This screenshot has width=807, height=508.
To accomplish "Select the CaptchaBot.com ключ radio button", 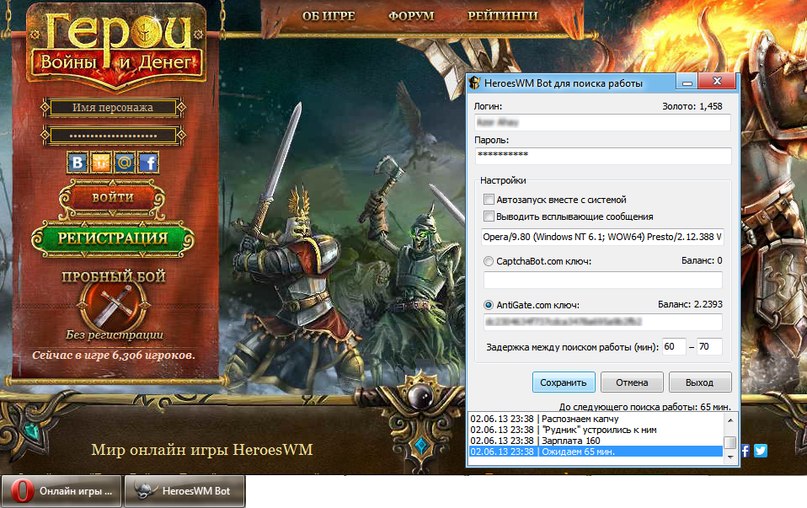I will click(488, 261).
